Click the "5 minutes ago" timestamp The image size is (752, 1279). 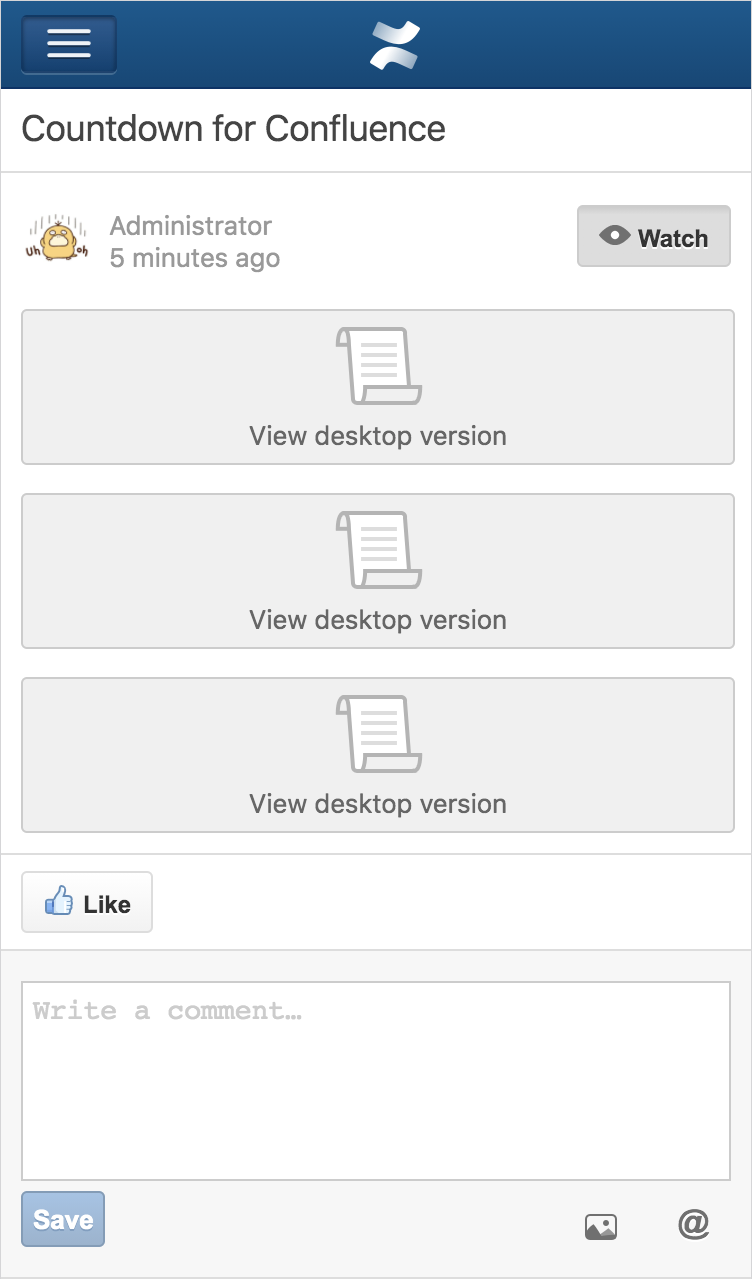194,258
